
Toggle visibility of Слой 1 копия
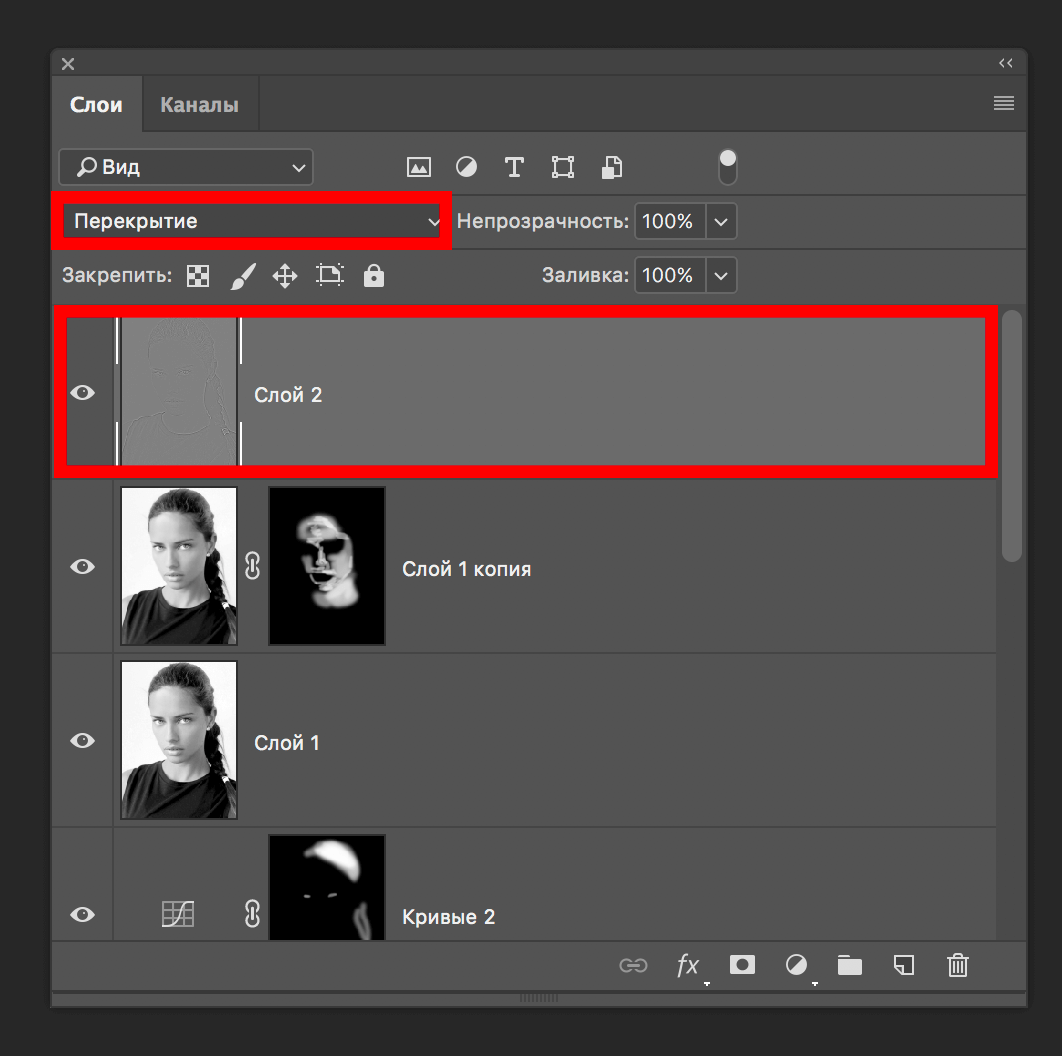pyautogui.click(x=83, y=567)
